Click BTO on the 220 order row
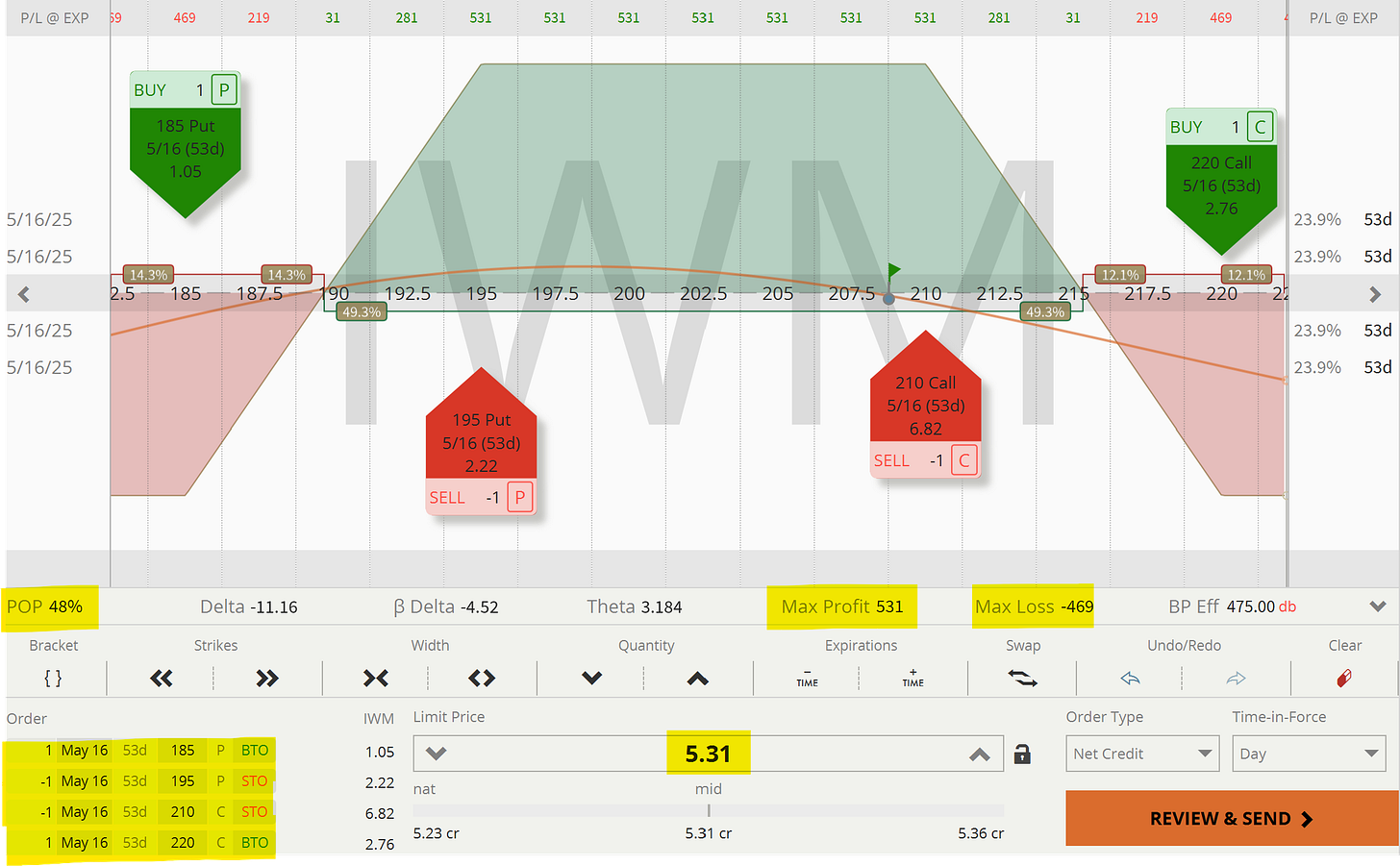Image resolution: width=1400 pixels, height=866 pixels. coord(255,843)
